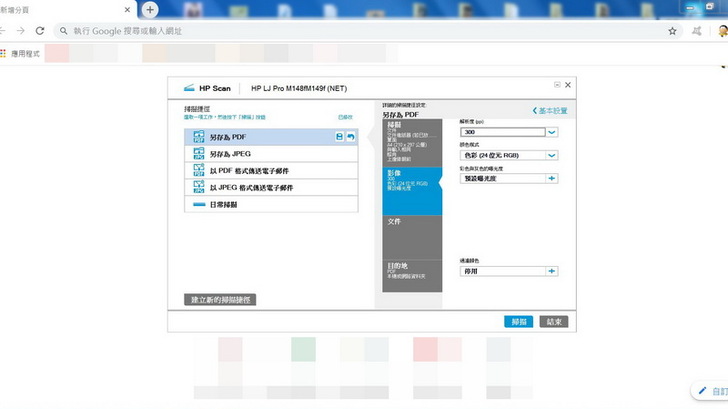The width and height of the screenshot is (728, 409).
Task: Choose 以 JPEG 格式傳送電子郵件 shortcut
Action: click(x=271, y=188)
